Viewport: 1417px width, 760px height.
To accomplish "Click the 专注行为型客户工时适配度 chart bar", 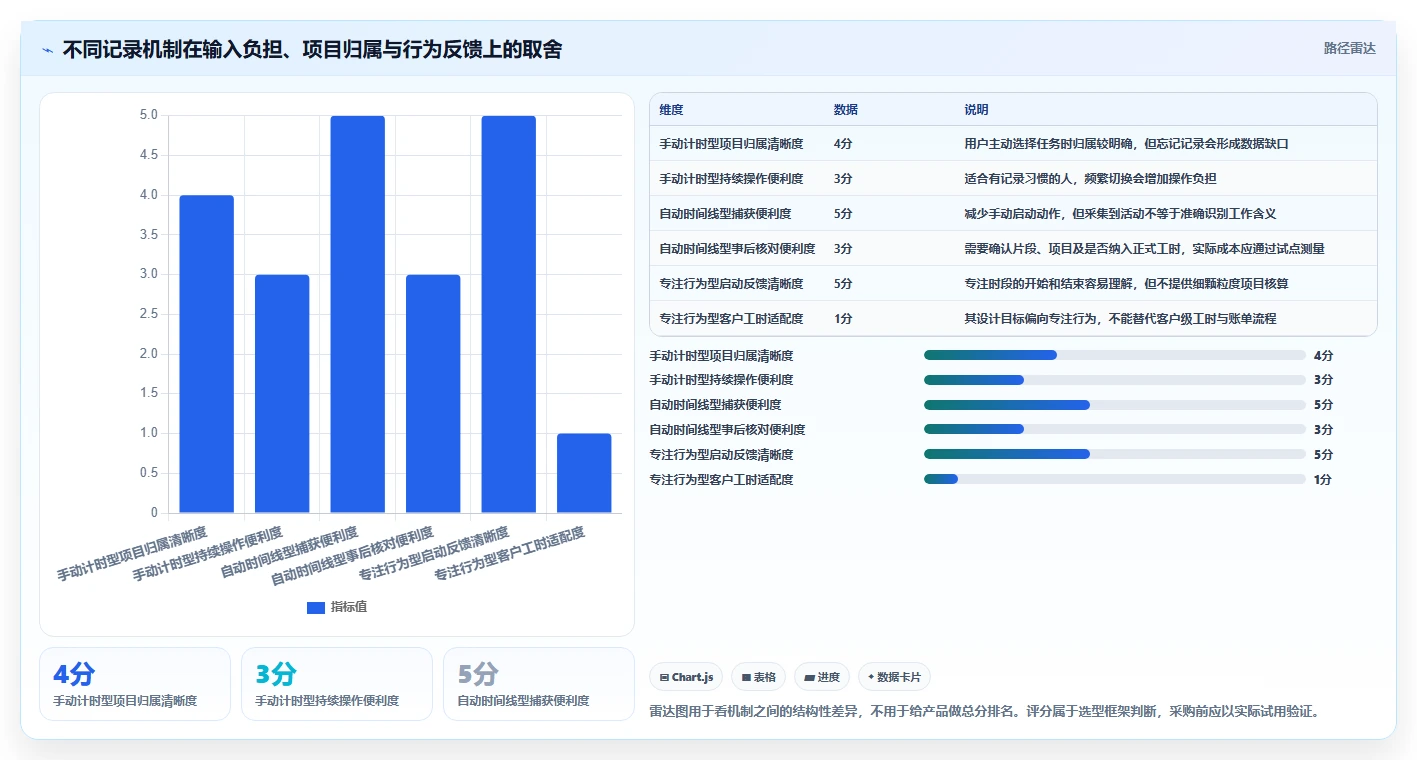I will 584,473.
